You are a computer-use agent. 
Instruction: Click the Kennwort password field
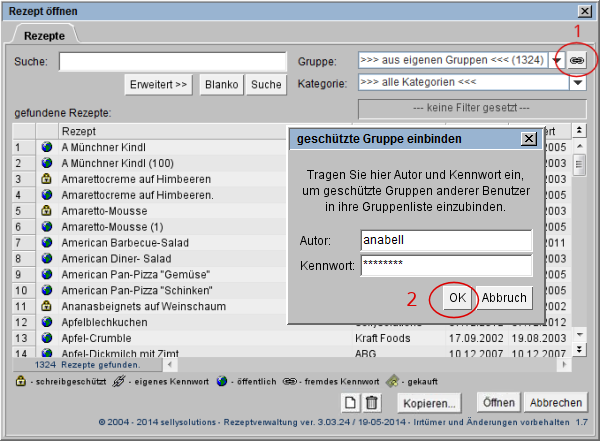(x=446, y=265)
